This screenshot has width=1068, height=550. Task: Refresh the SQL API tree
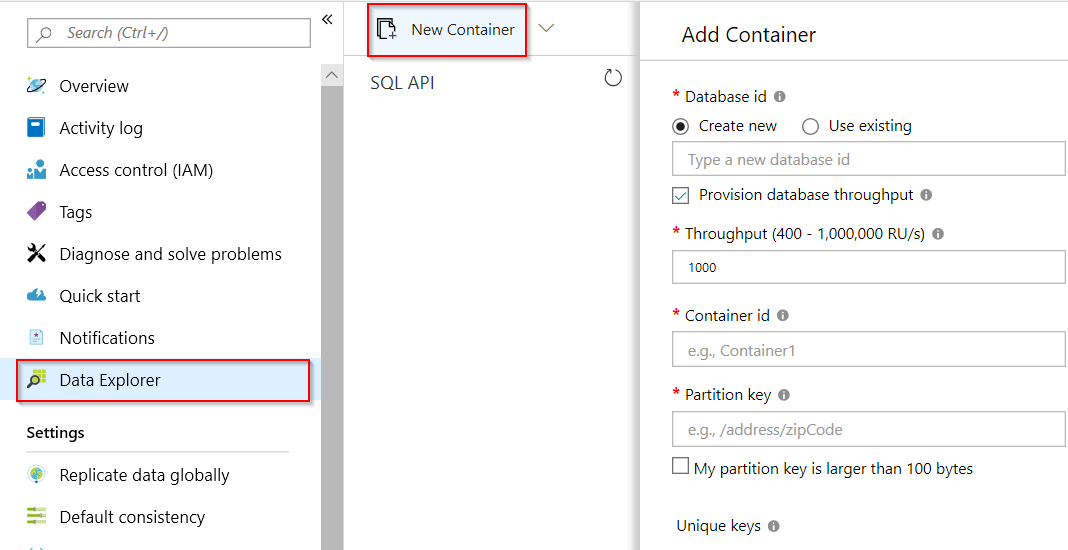point(613,78)
